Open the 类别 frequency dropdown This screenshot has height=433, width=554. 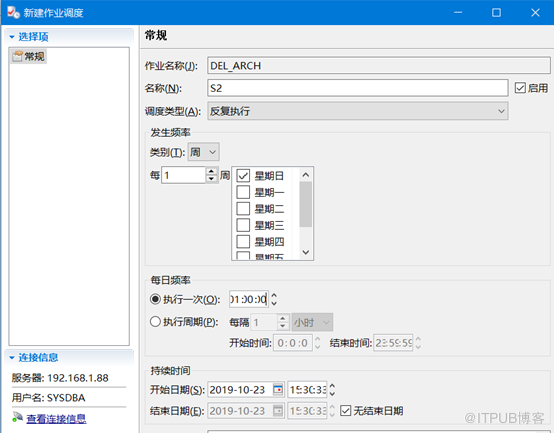(x=204, y=152)
